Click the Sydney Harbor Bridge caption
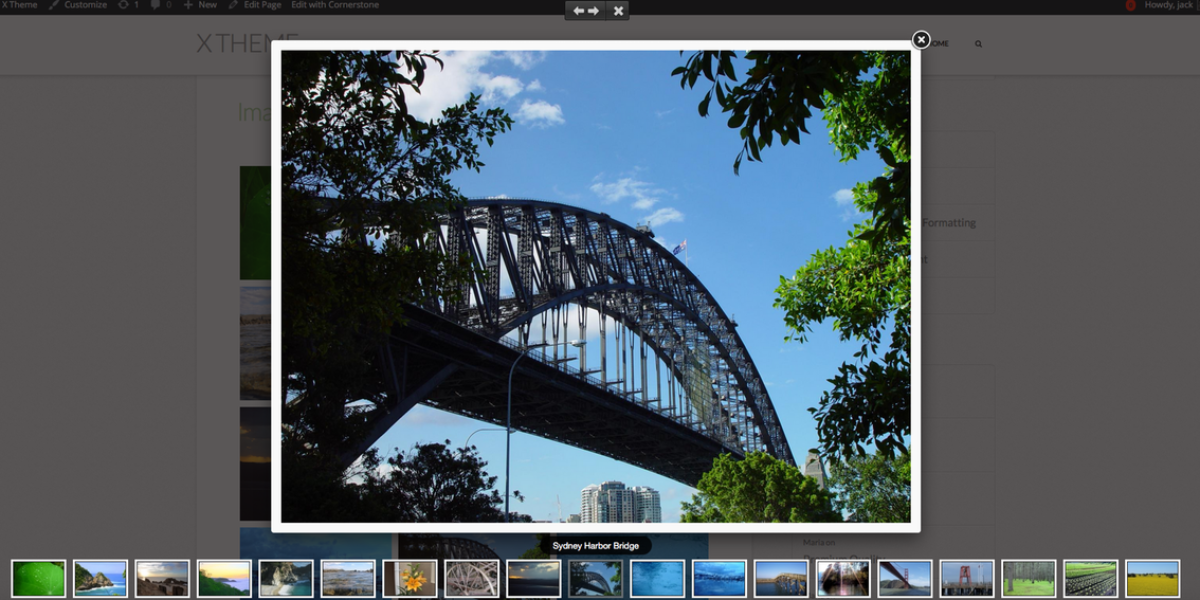This screenshot has height=600, width=1200. coord(596,546)
